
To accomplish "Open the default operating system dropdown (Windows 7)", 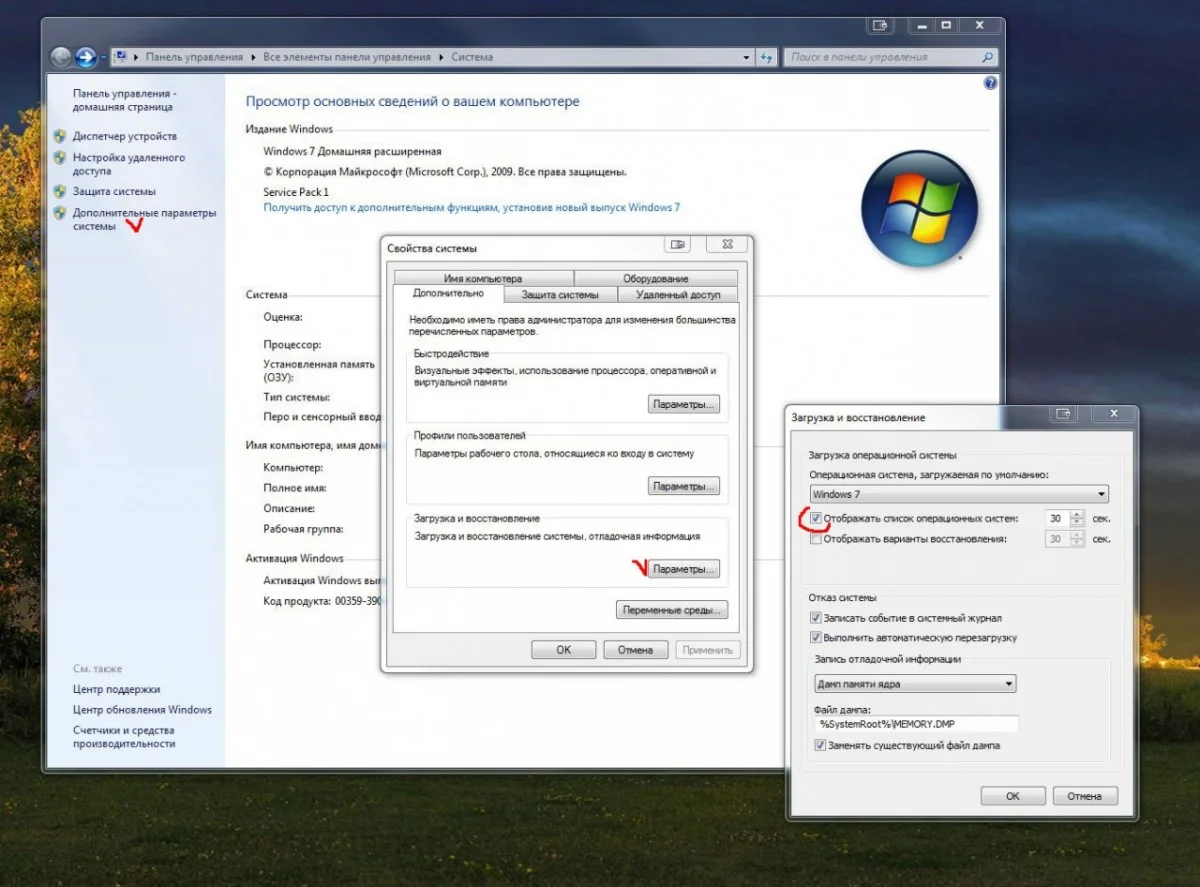I will click(959, 494).
